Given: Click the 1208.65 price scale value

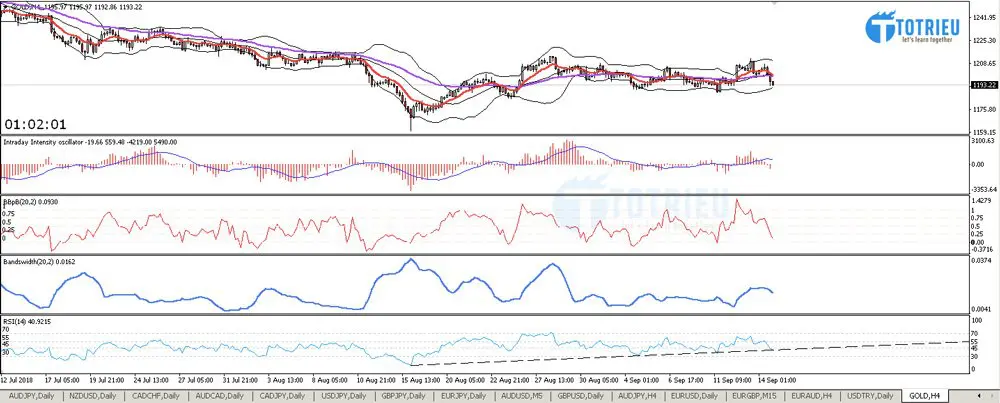Looking at the screenshot, I should [x=983, y=64].
